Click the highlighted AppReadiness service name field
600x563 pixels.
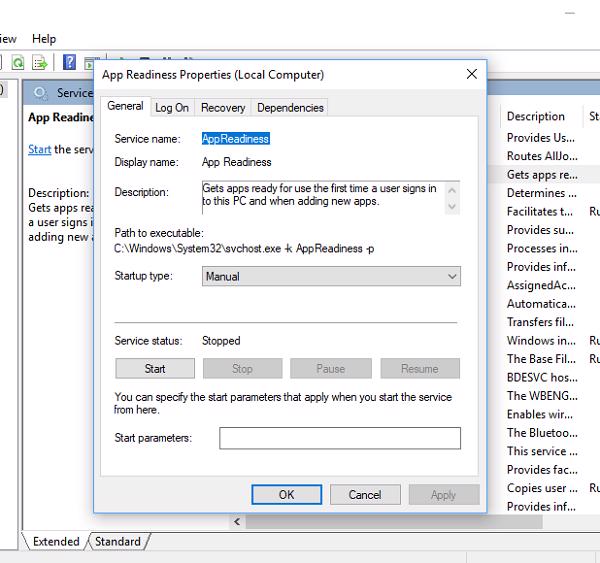(x=236, y=139)
